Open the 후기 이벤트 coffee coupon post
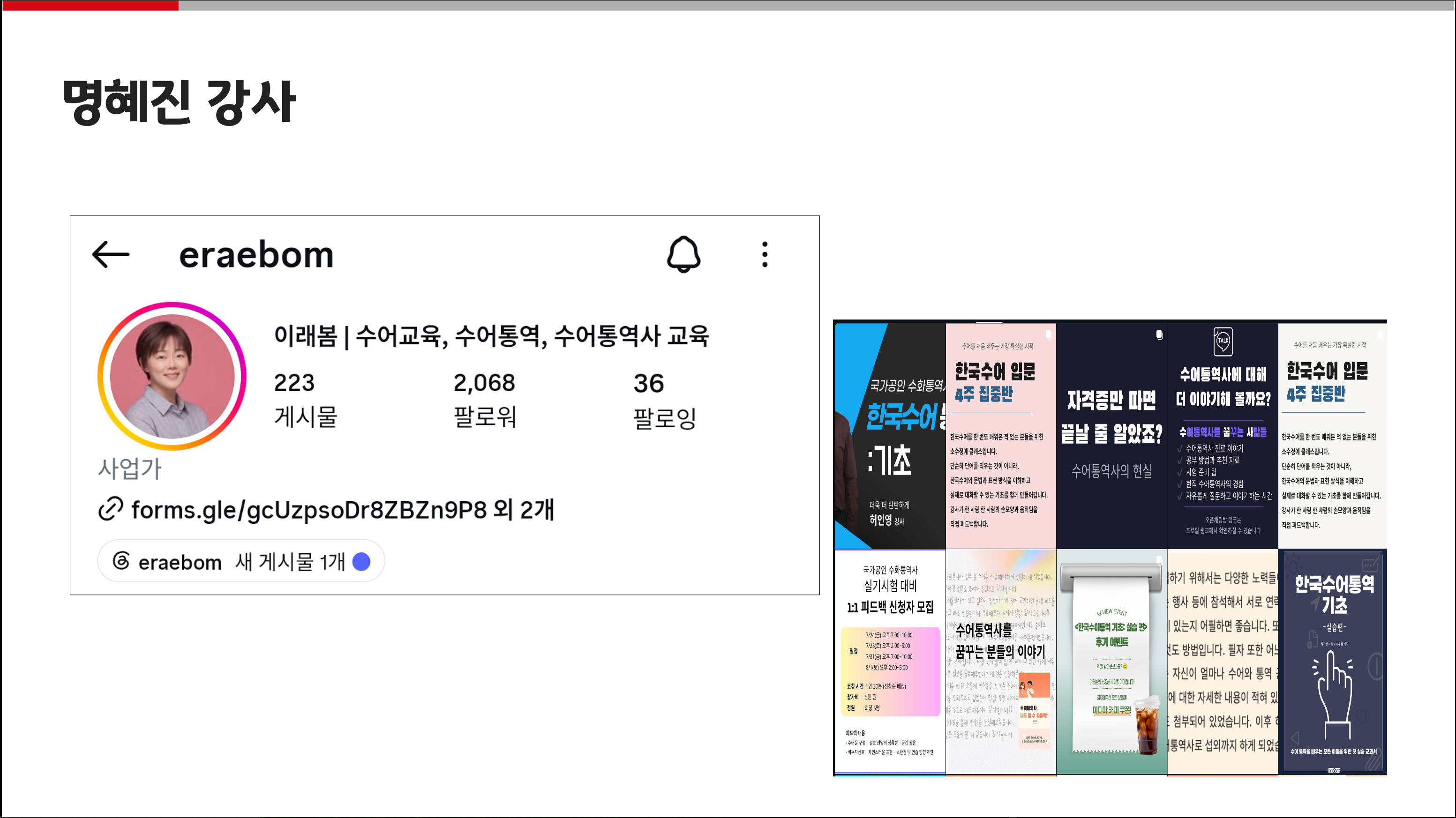Viewport: 1456px width, 818px height. click(x=1112, y=662)
